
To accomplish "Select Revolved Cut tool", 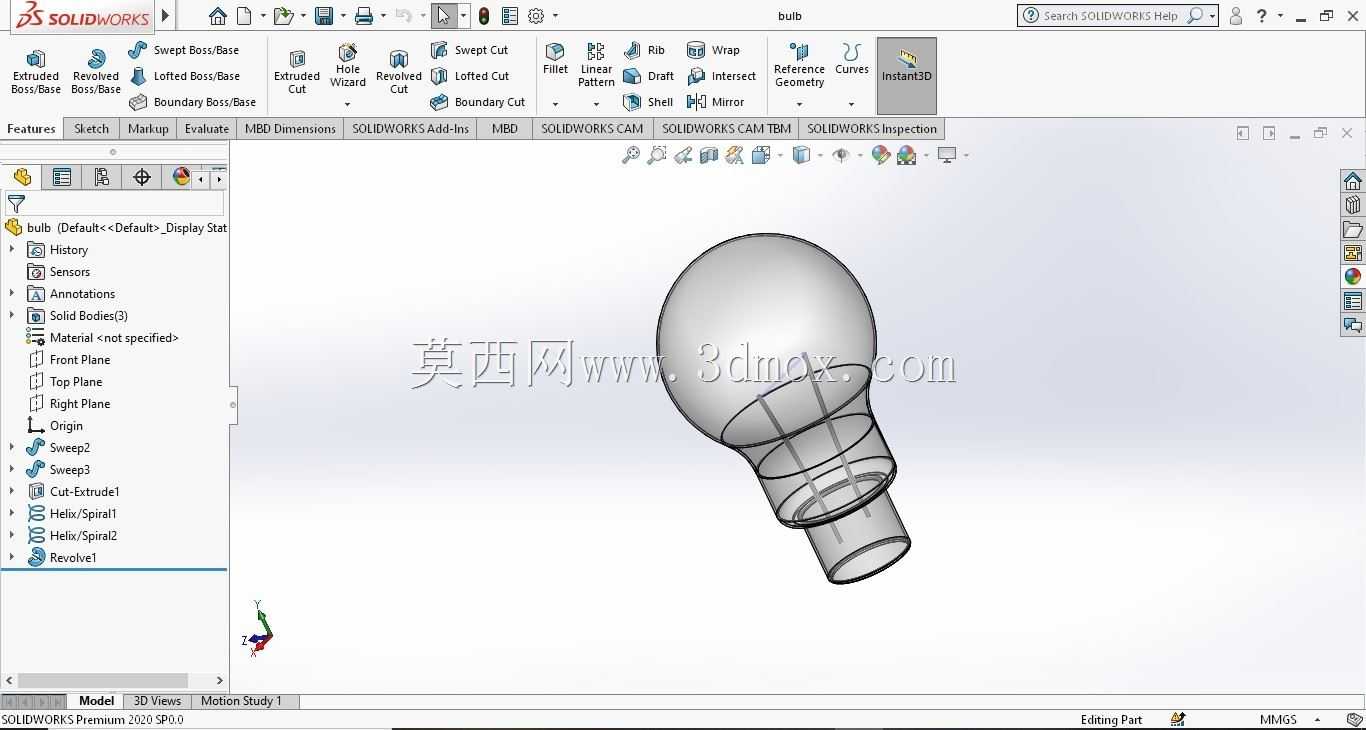I will point(399,71).
